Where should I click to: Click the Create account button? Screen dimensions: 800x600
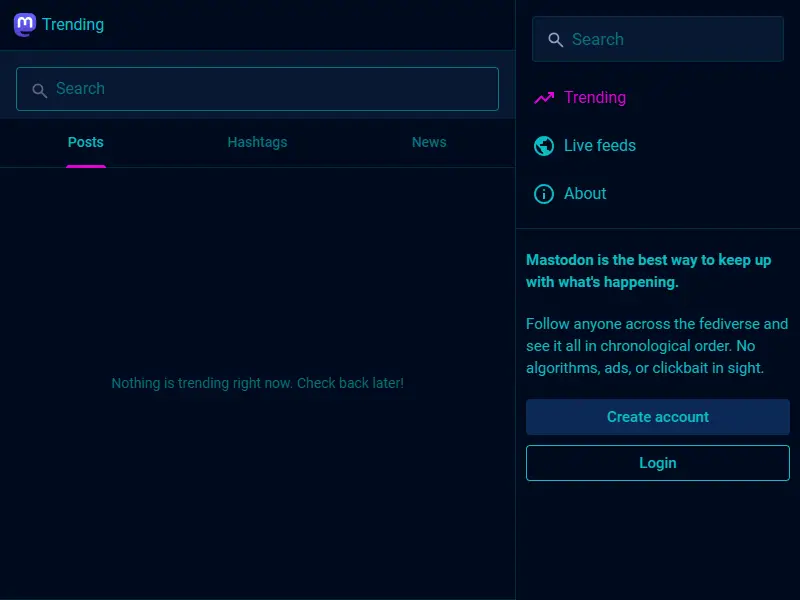(658, 417)
